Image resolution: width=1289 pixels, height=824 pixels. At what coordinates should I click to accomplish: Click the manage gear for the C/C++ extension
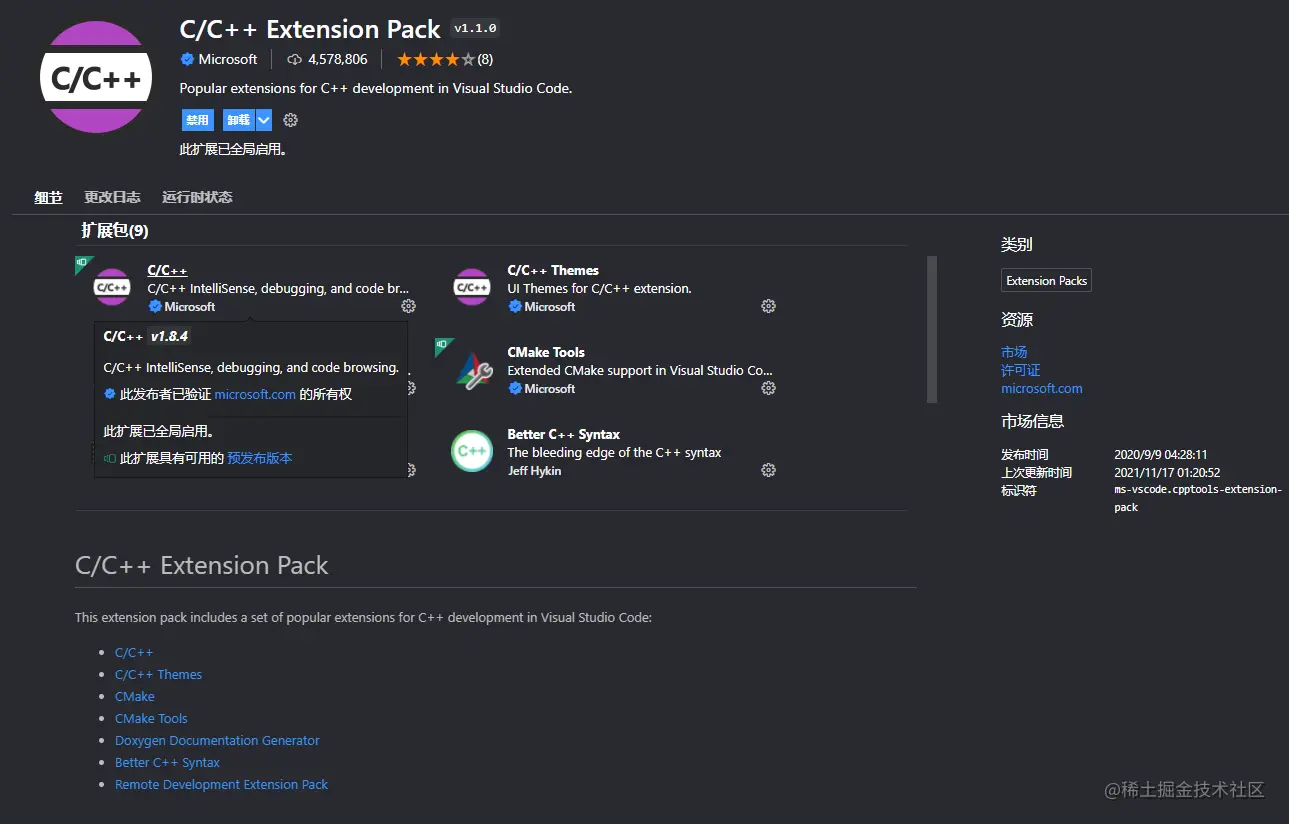[408, 306]
